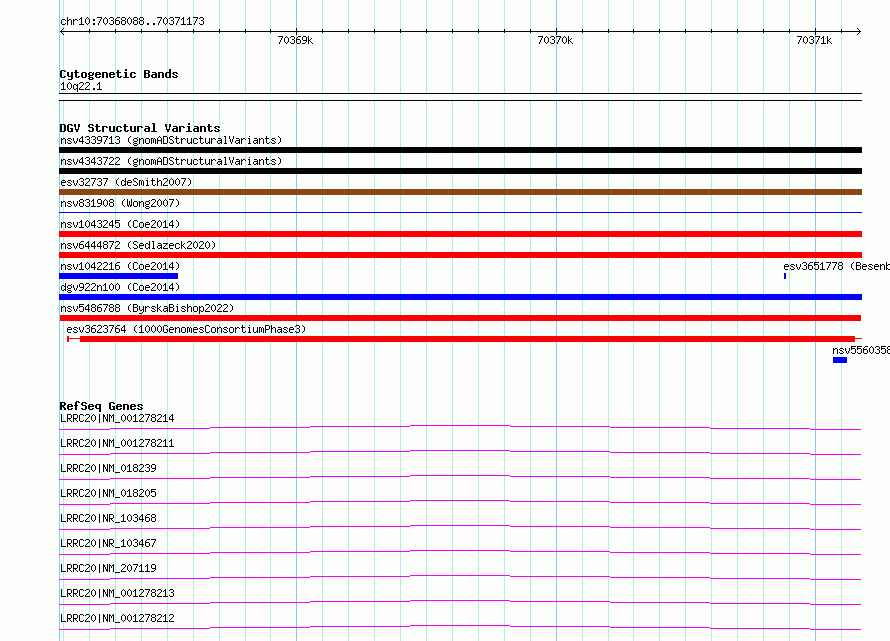The width and height of the screenshot is (890, 641).
Task: Select the DGV Structural Variants track title
Action: pos(140,128)
